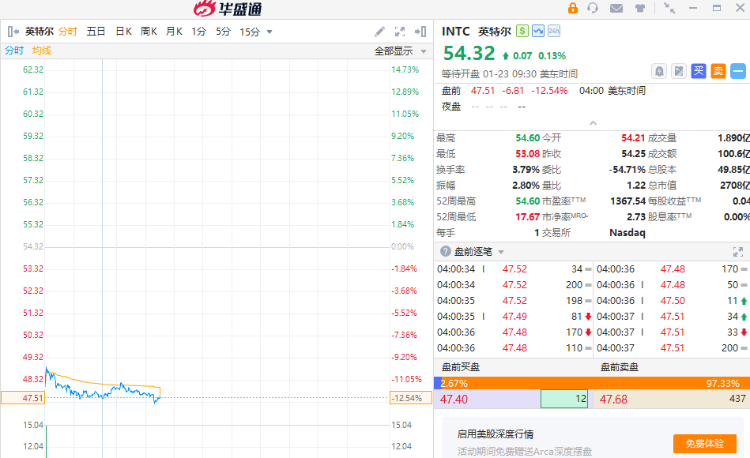Click the orange lock icon in title bar
Viewport: 750px width, 458px height.
573,9
